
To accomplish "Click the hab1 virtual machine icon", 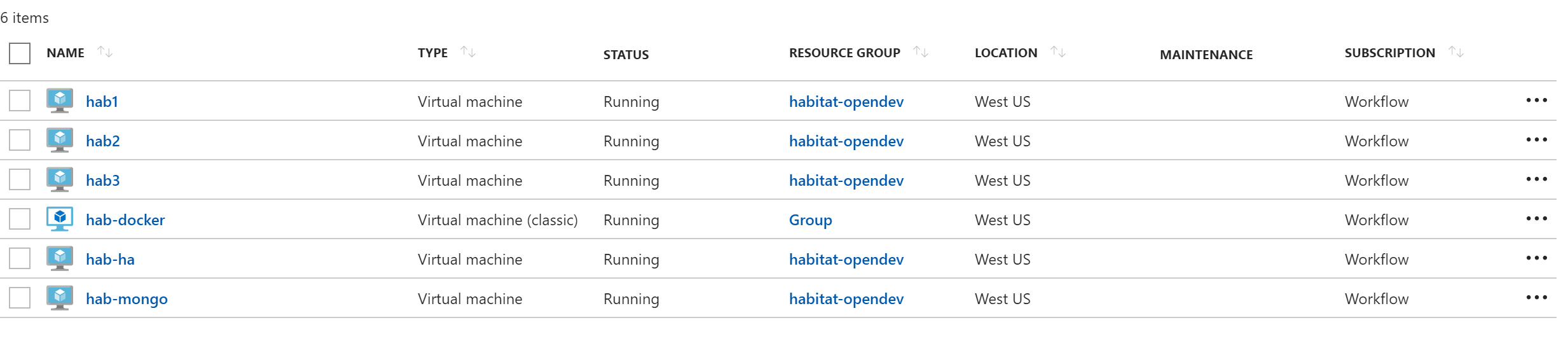I will coord(60,101).
